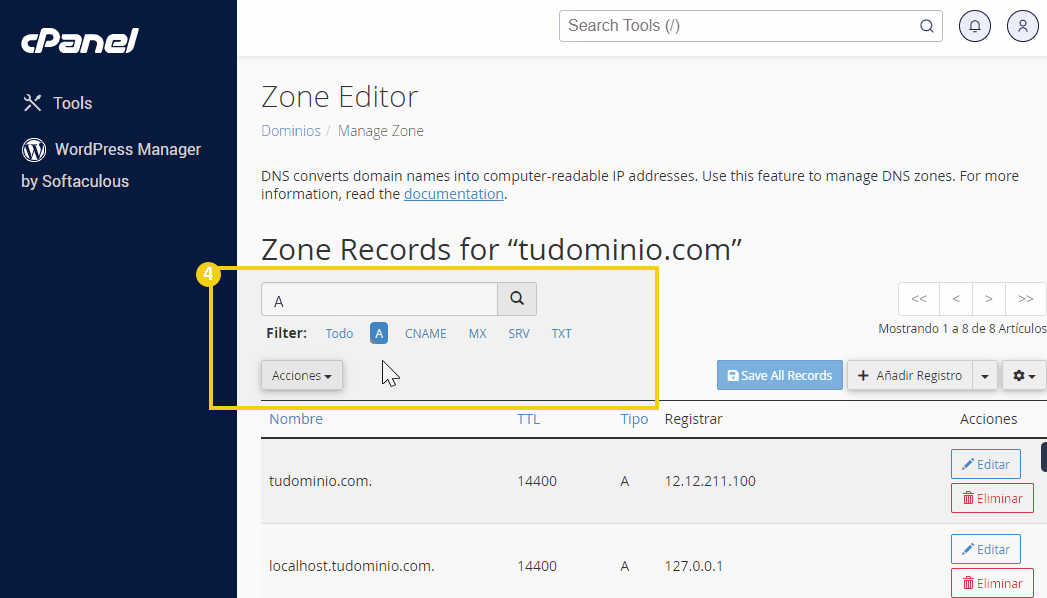Open the notifications bell
Screen dimensions: 1047x598
975,26
